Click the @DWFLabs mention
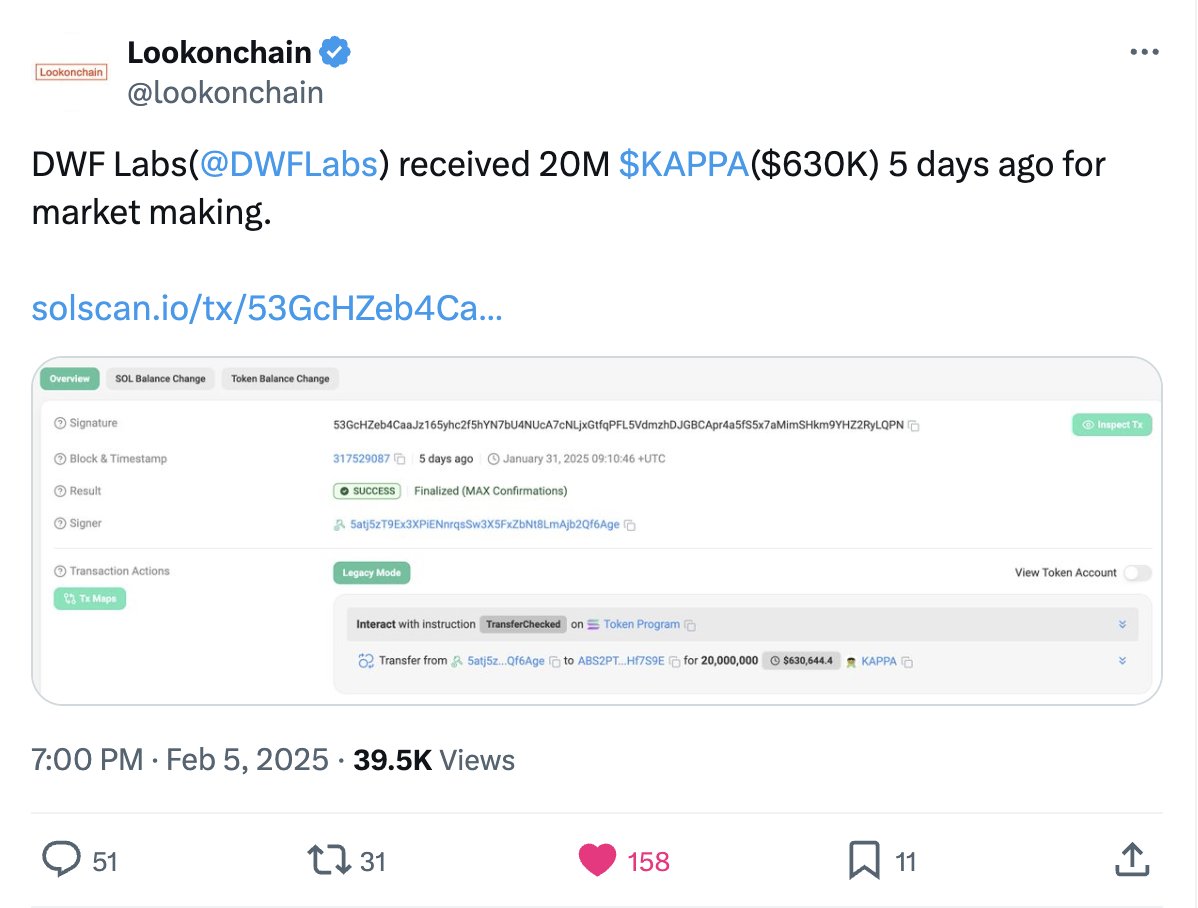This screenshot has width=1198, height=908. point(289,164)
